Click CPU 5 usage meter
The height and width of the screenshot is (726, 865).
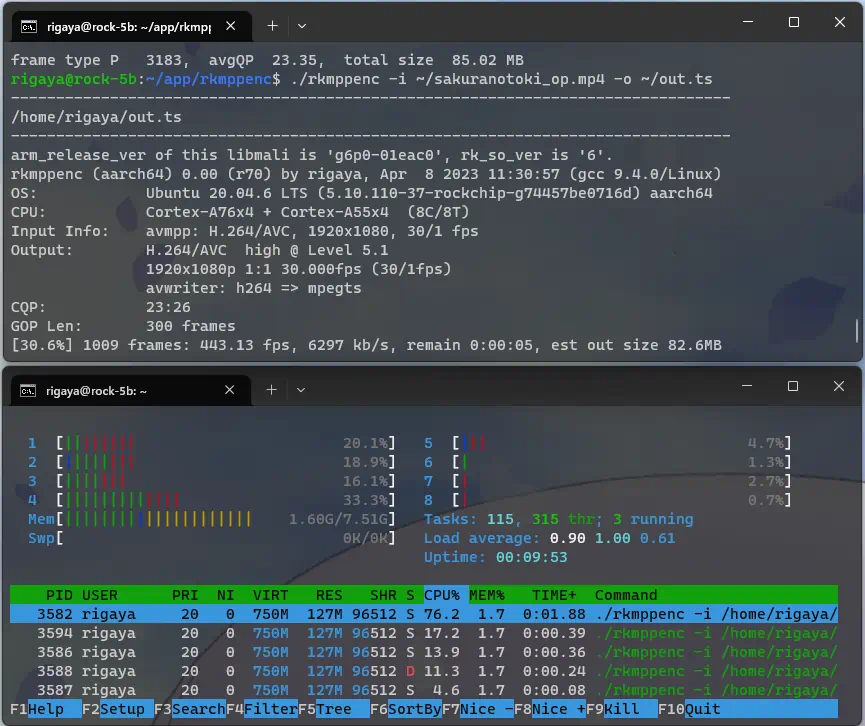pyautogui.click(x=622, y=443)
